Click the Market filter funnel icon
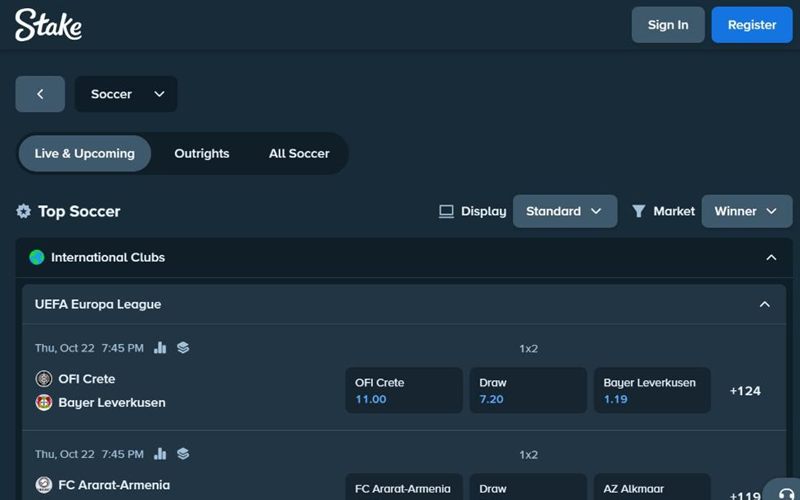800x500 pixels. tap(638, 211)
